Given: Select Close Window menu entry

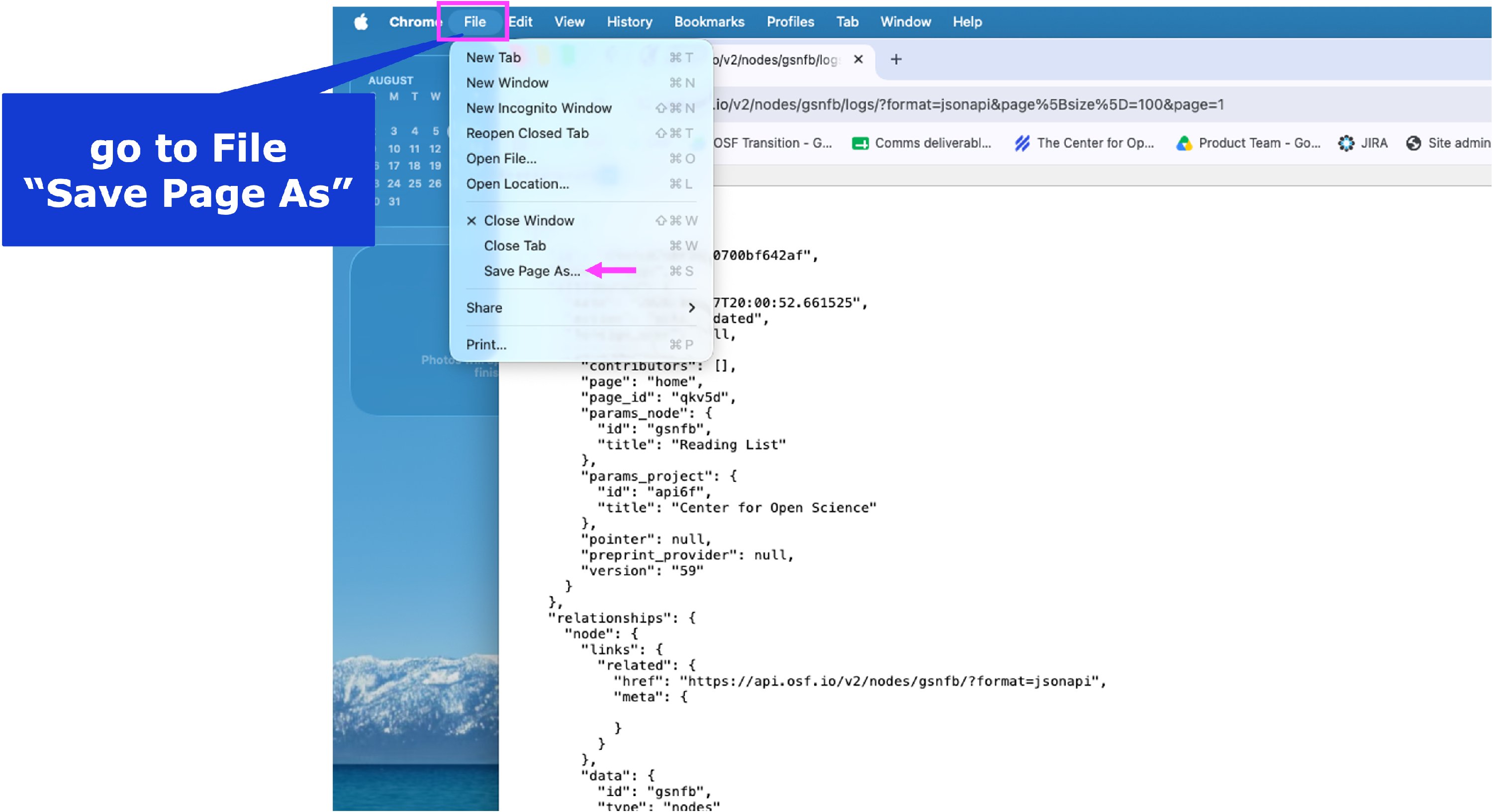Looking at the screenshot, I should (x=580, y=221).
